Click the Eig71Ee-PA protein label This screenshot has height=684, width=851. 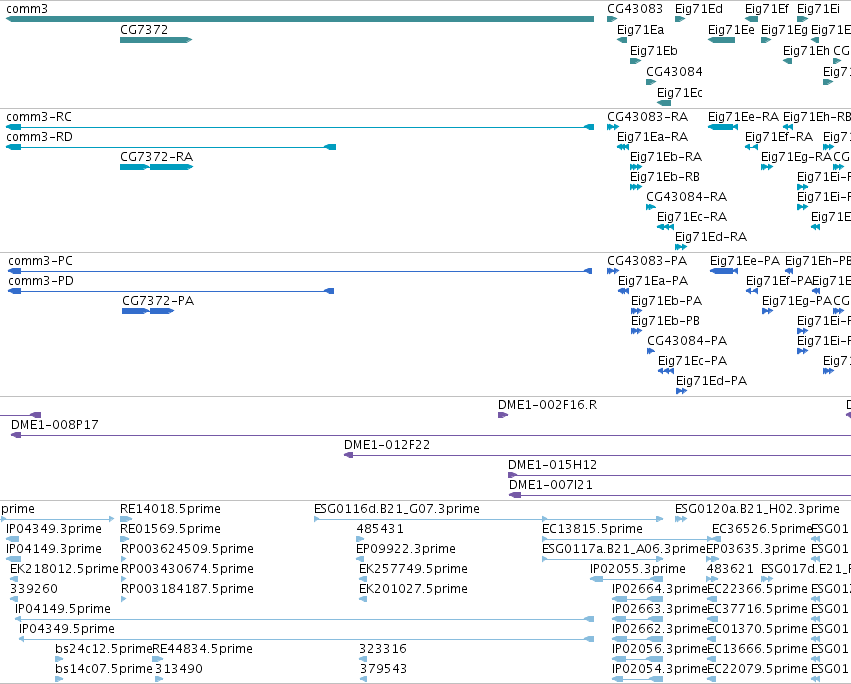[x=745, y=261]
